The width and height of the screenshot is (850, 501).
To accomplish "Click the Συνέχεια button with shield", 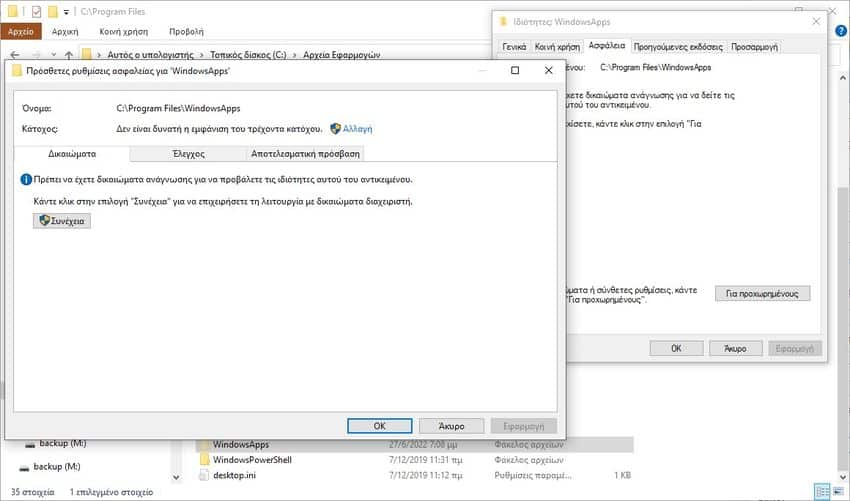I will (62, 221).
